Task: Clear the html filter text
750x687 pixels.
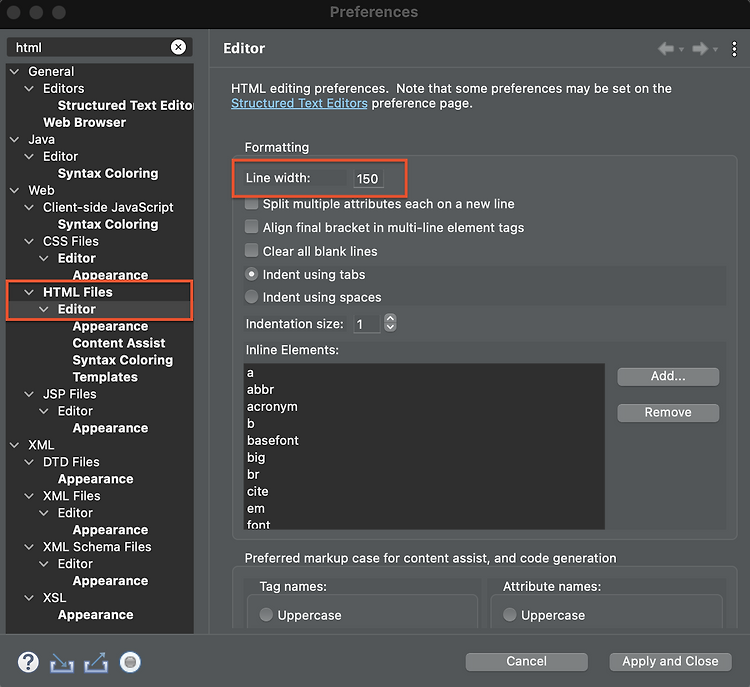Action: pyautogui.click(x=178, y=47)
